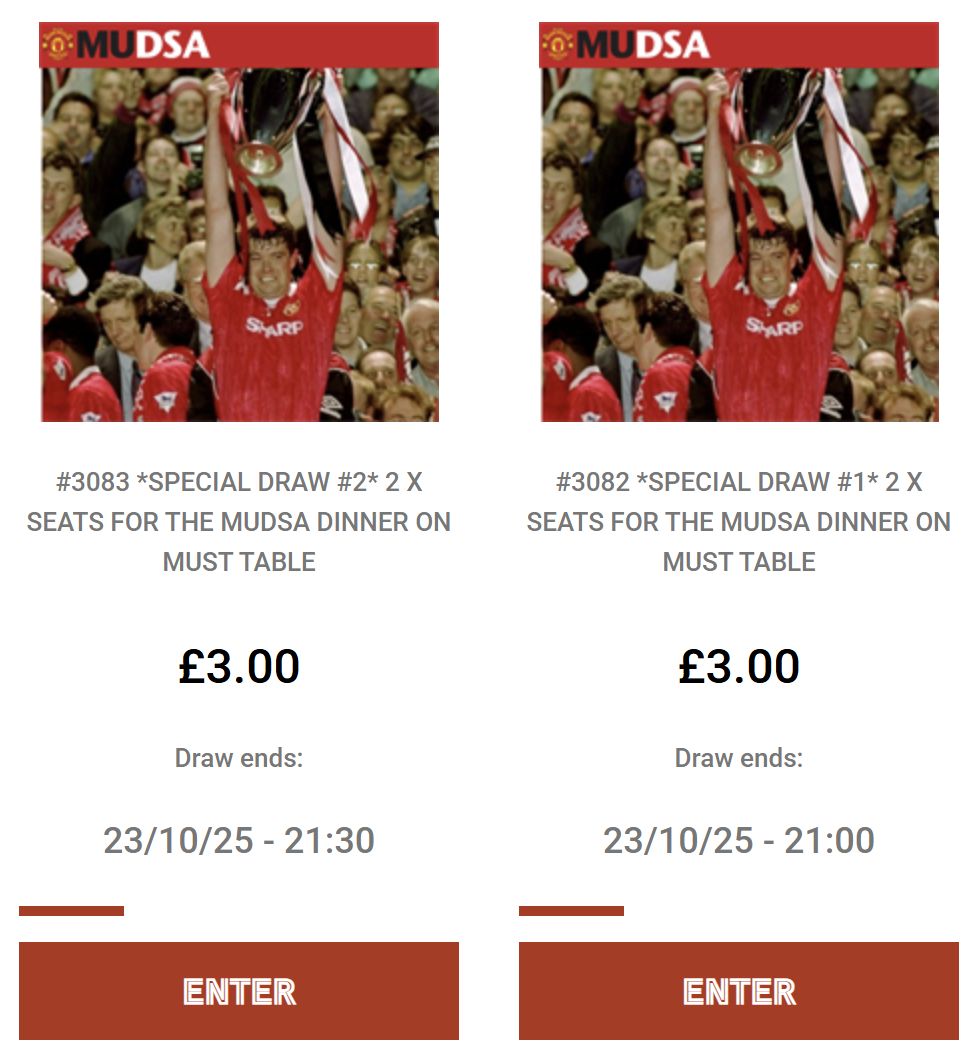The height and width of the screenshot is (1060, 980).
Task: Click the MUDSA crest logo on draw #3083
Action: (x=58, y=44)
